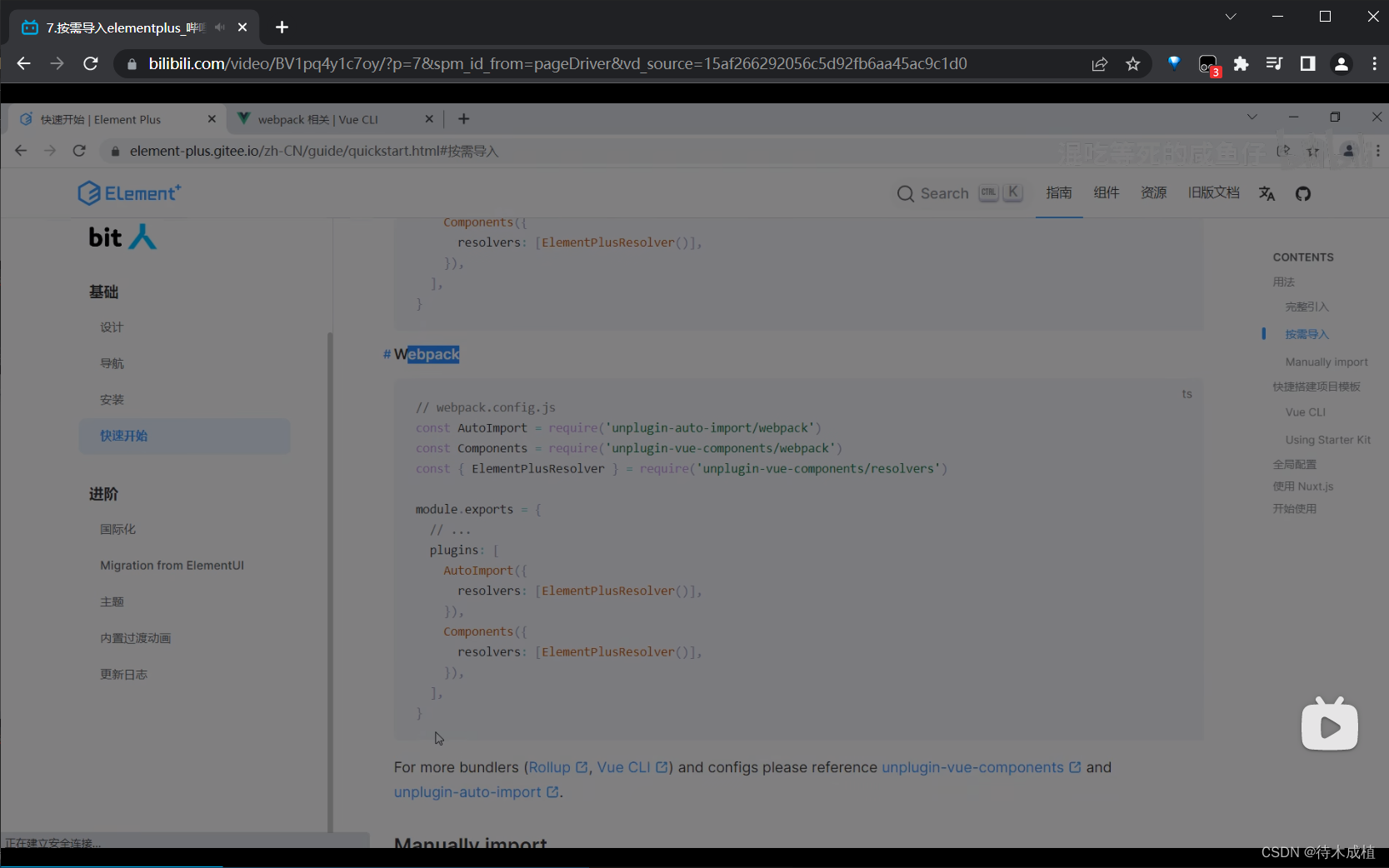Go forward in outer browser
Image resolution: width=1389 pixels, height=868 pixels.
tap(57, 63)
